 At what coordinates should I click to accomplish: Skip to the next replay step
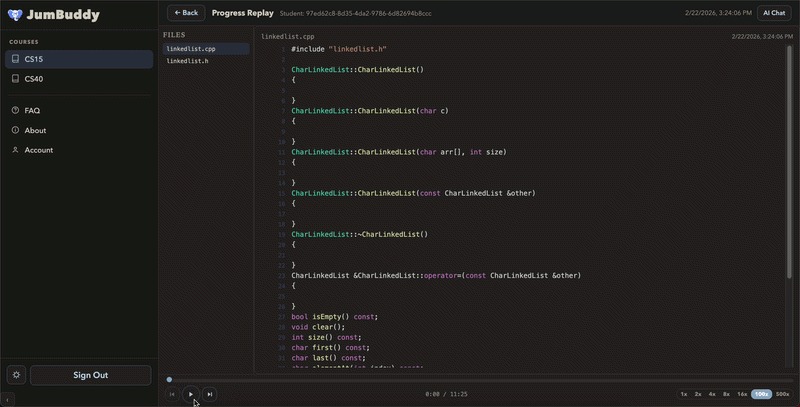click(210, 394)
